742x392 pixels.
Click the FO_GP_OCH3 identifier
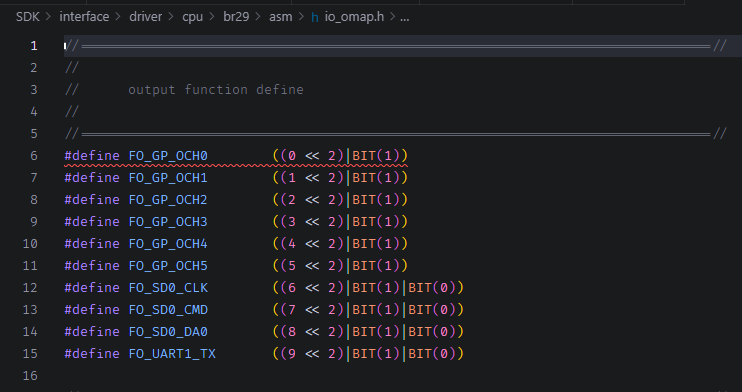[168, 222]
